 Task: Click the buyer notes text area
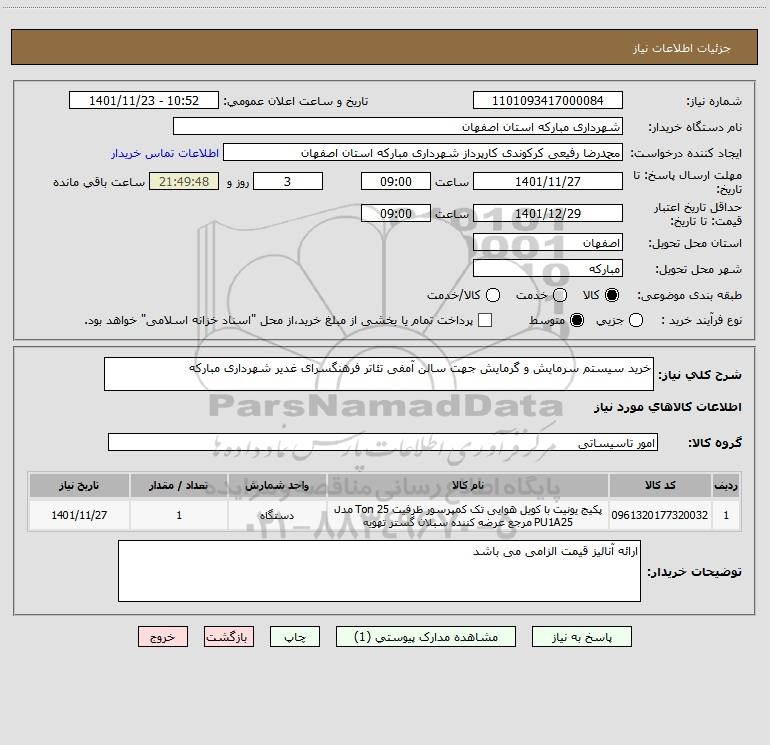[x=379, y=571]
